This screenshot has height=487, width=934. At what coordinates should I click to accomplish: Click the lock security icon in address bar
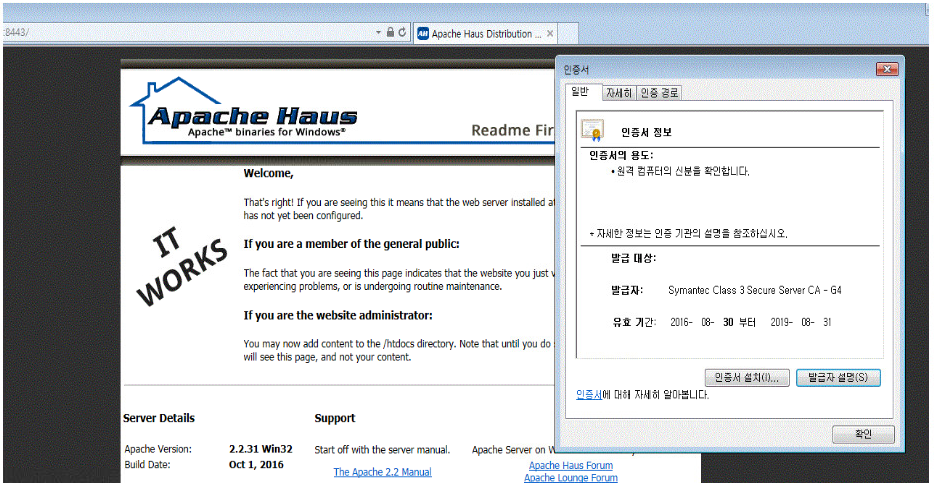coord(390,32)
